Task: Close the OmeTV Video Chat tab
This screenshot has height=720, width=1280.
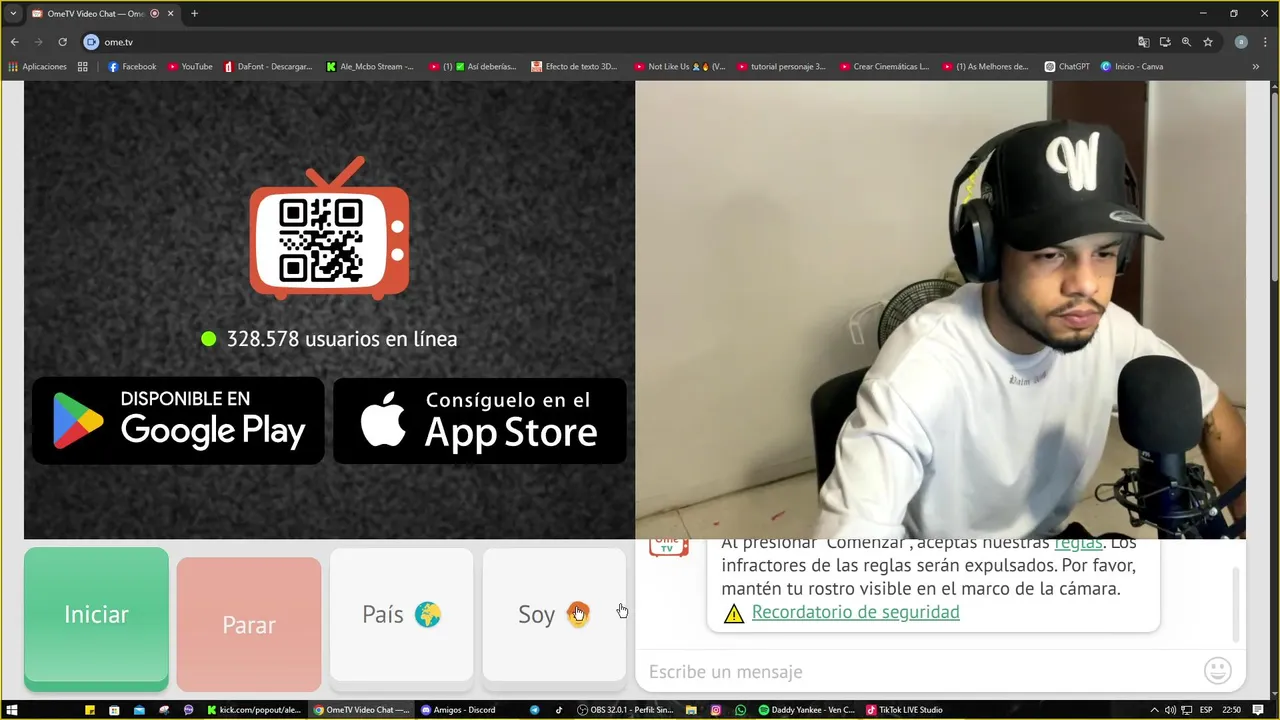Action: coord(170,13)
